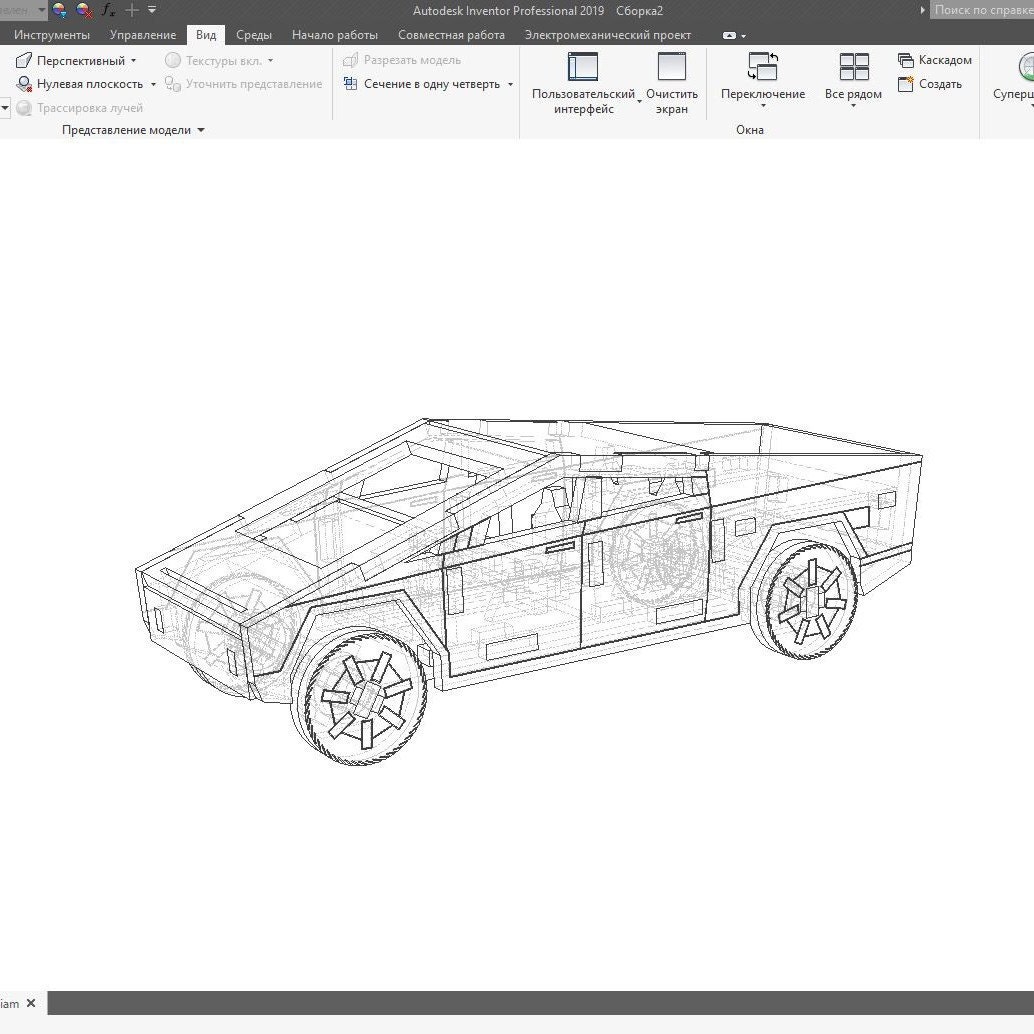Screen dimensions: 1034x1034
Task: Expand Пользовательский интерфейс dropdown arrow
Action: (x=639, y=102)
